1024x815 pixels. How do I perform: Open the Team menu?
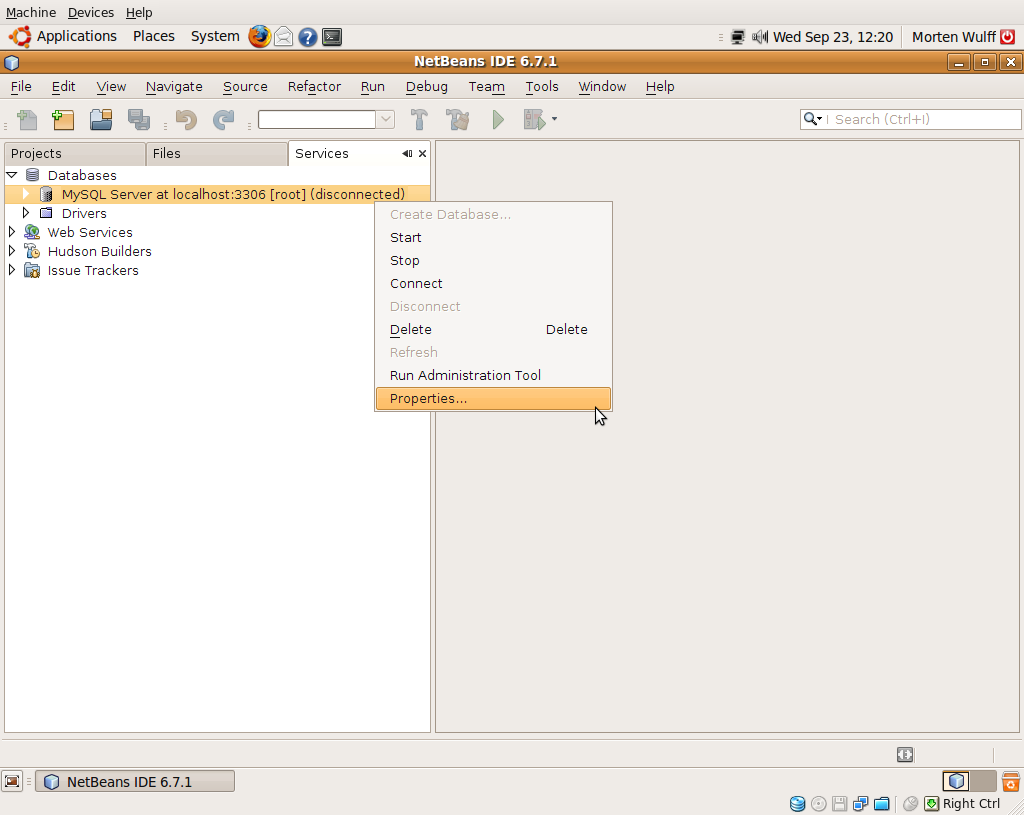click(487, 86)
